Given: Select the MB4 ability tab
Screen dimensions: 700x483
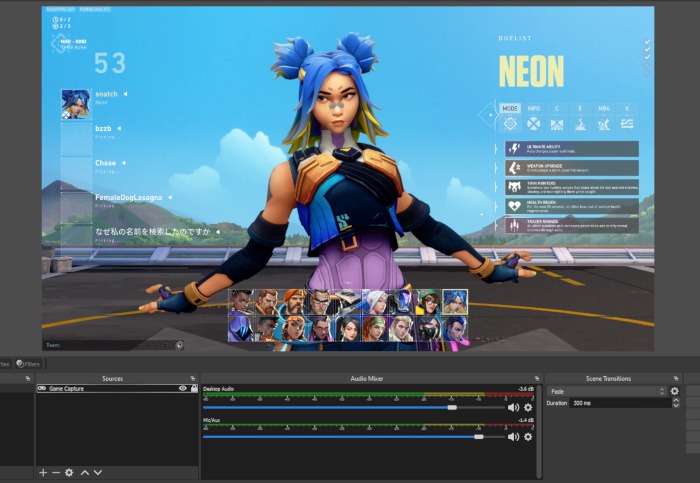Looking at the screenshot, I should point(604,108).
